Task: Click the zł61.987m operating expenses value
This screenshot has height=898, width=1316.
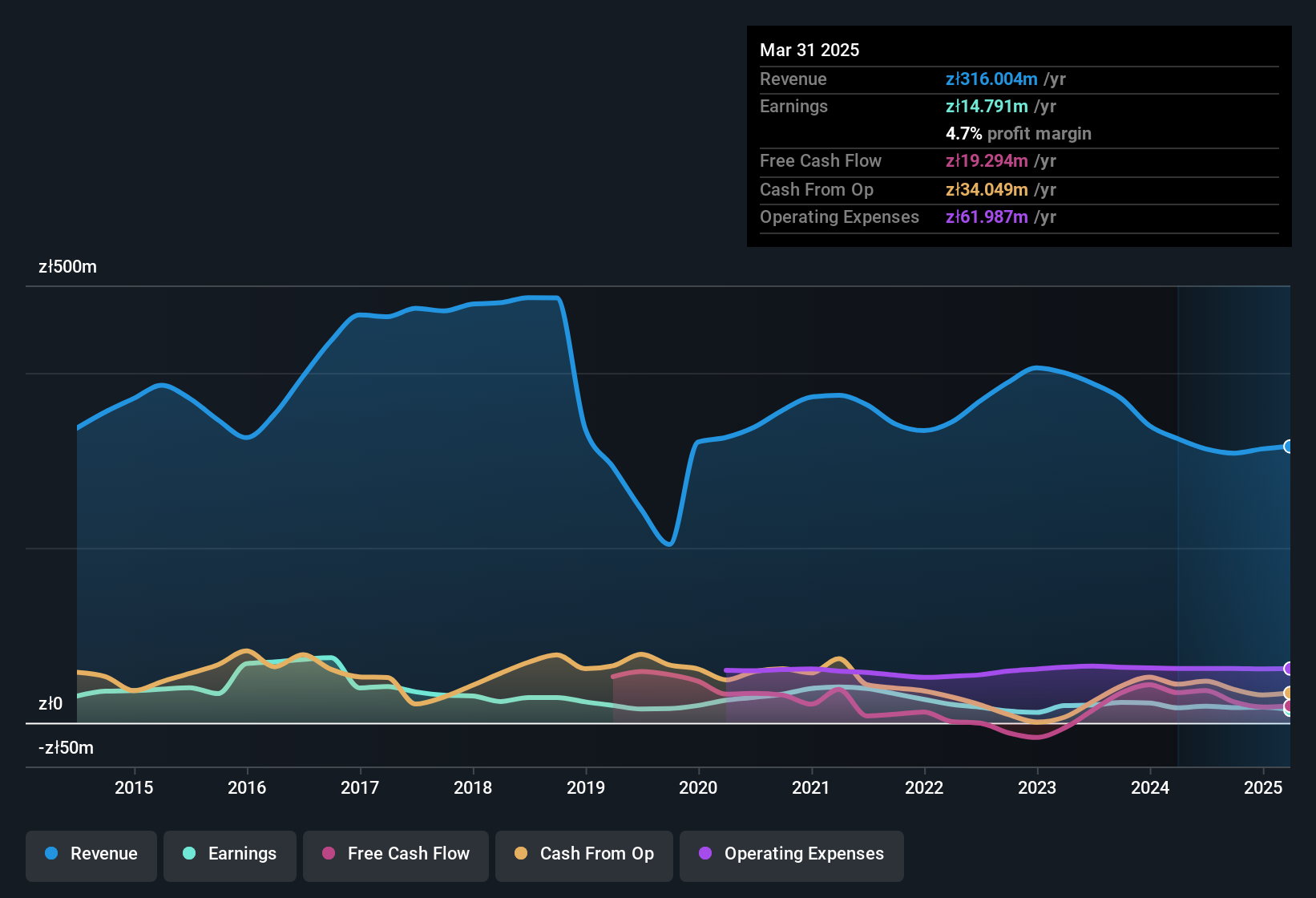Action: (x=987, y=217)
